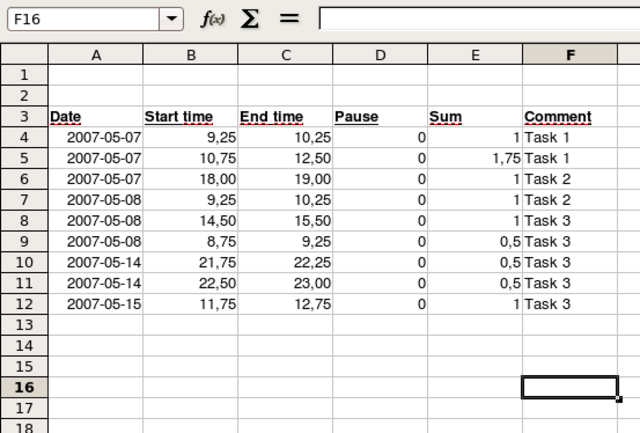The image size is (640, 433).
Task: Select column A header
Action: pos(96,55)
